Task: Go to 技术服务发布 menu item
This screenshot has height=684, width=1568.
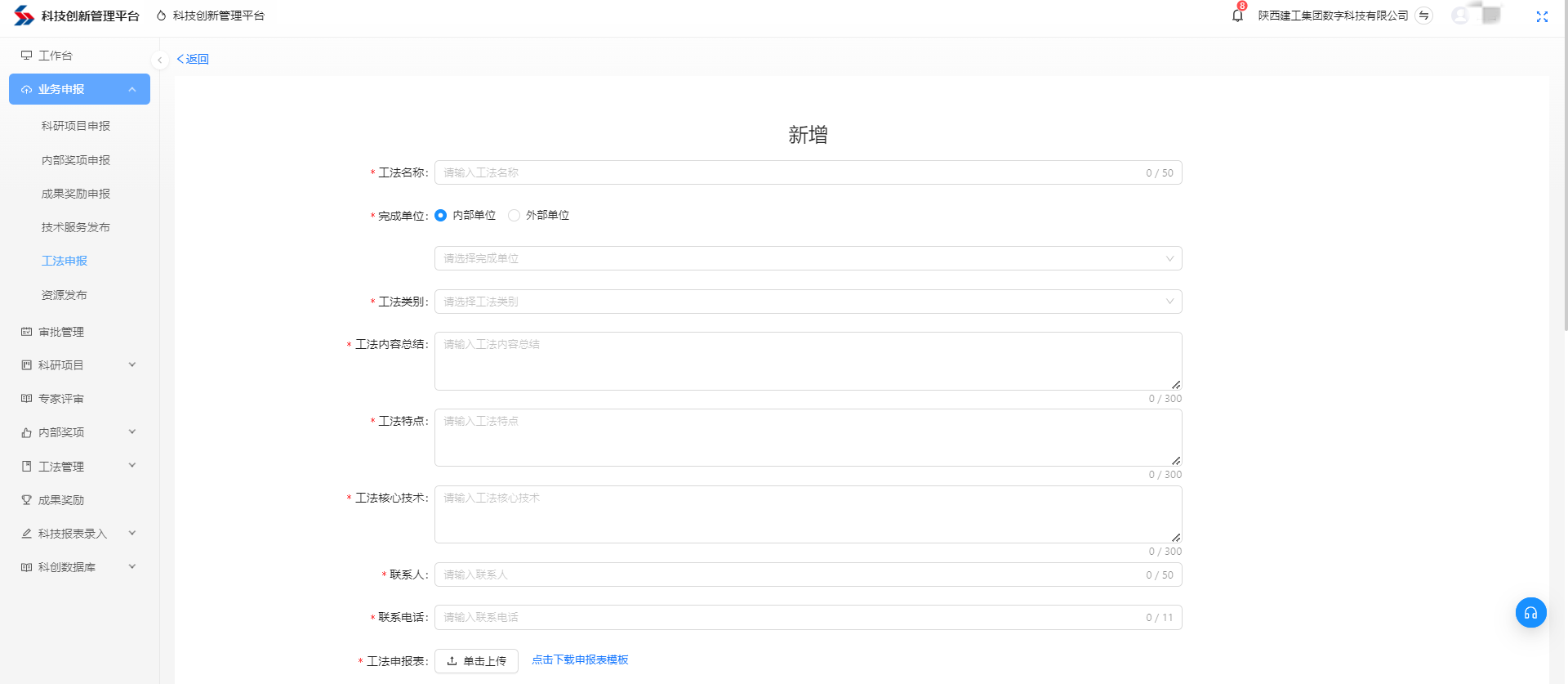Action: point(76,227)
